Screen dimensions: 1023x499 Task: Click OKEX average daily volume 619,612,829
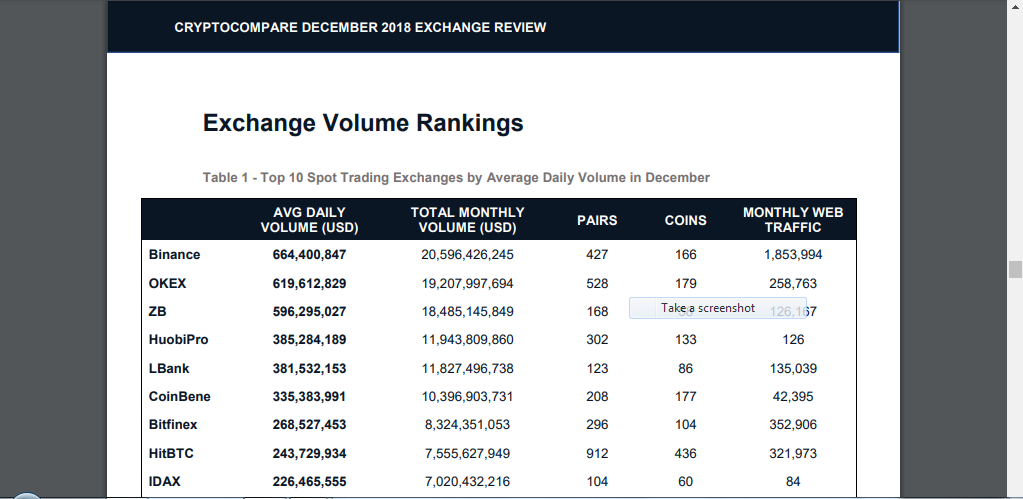coord(309,283)
